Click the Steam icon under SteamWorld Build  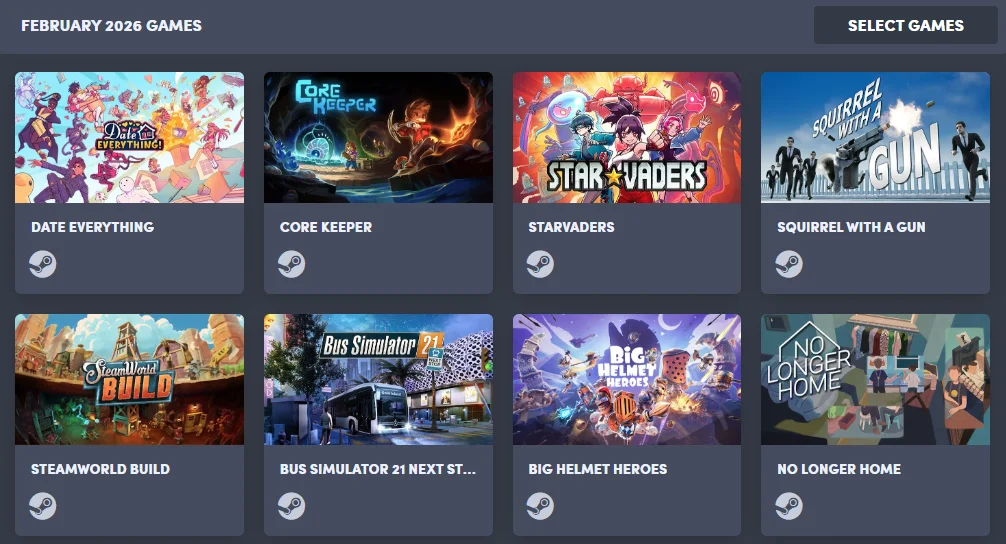click(42, 506)
